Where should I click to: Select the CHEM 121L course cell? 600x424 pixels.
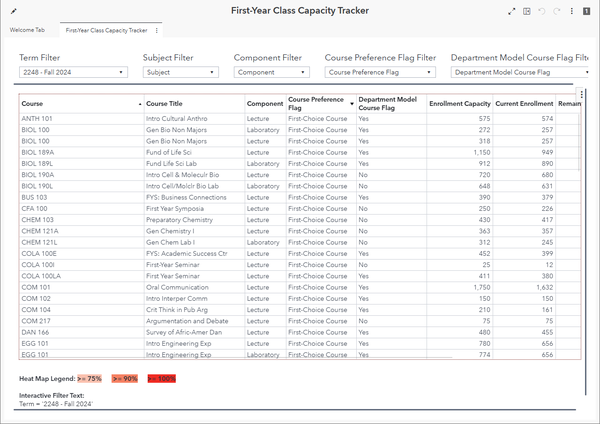82,242
